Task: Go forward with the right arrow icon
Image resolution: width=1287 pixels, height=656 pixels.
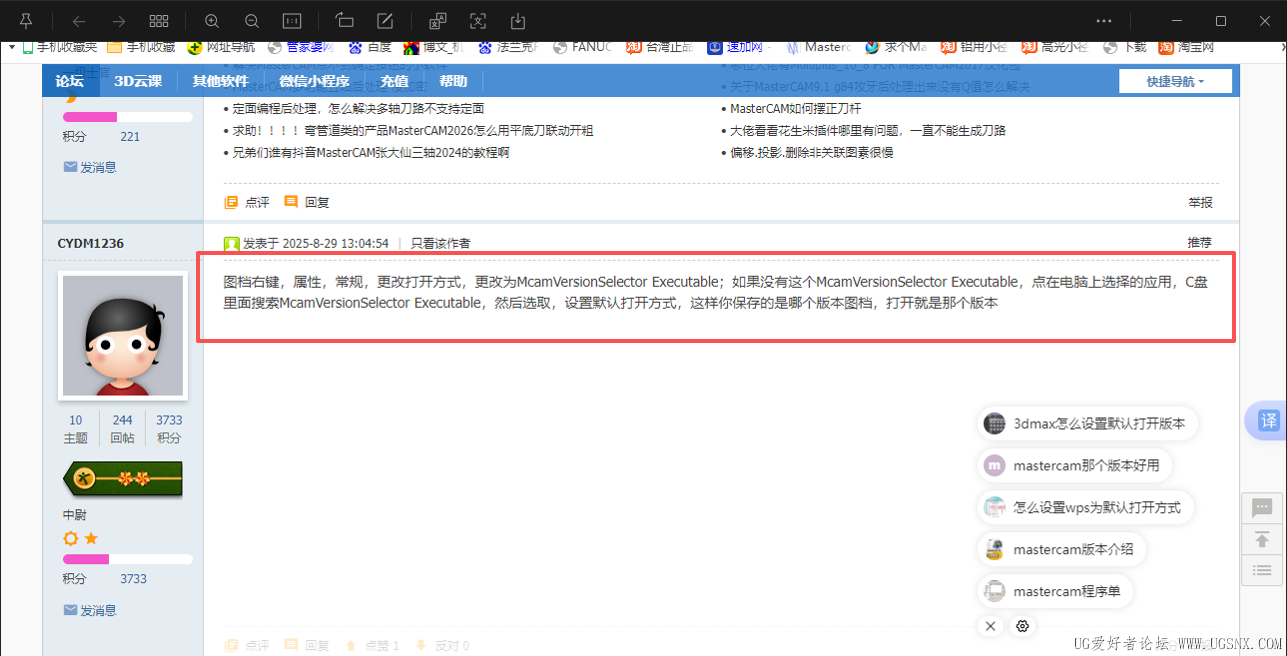Action: (118, 20)
